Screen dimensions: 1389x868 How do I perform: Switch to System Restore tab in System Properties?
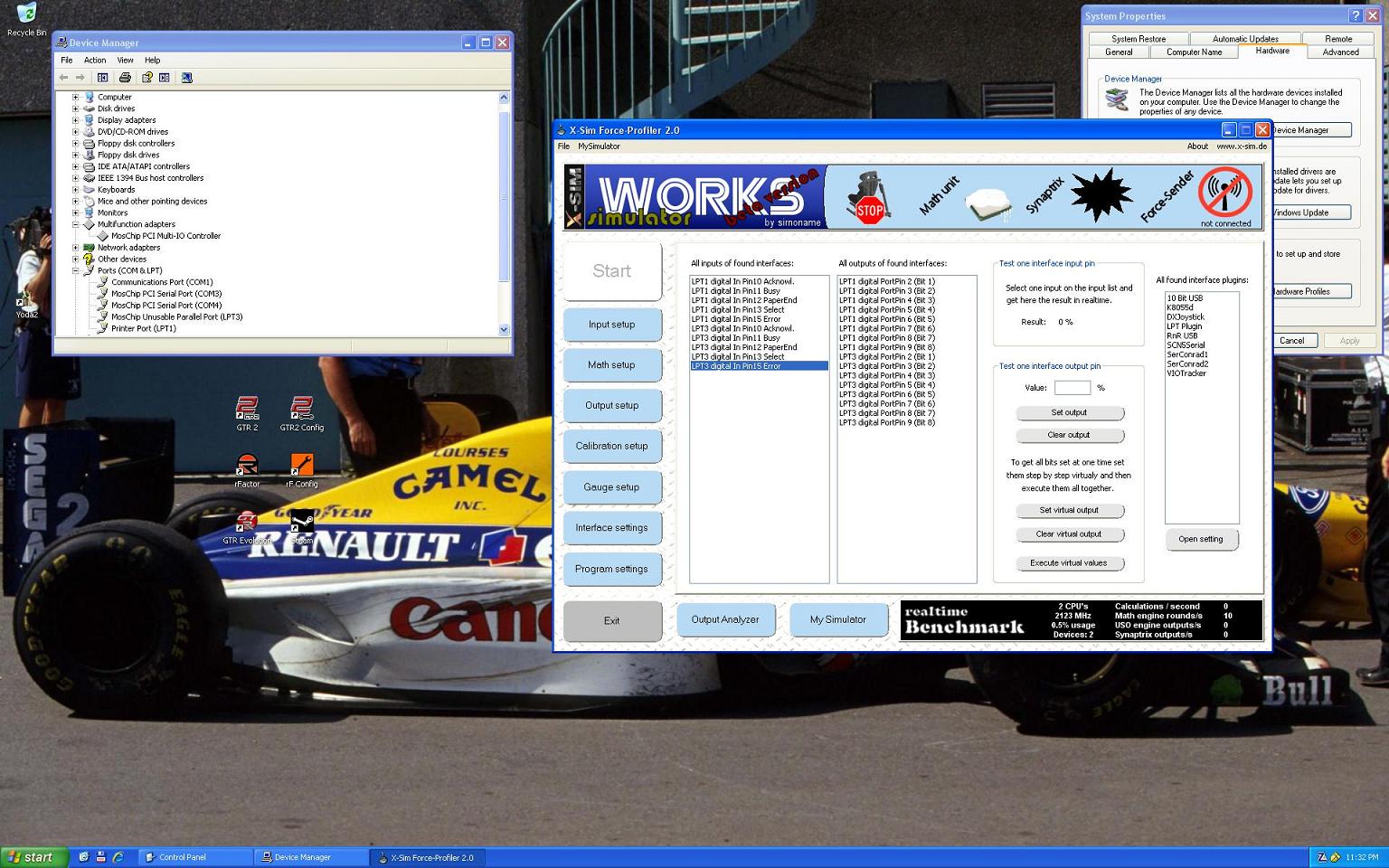[1139, 39]
